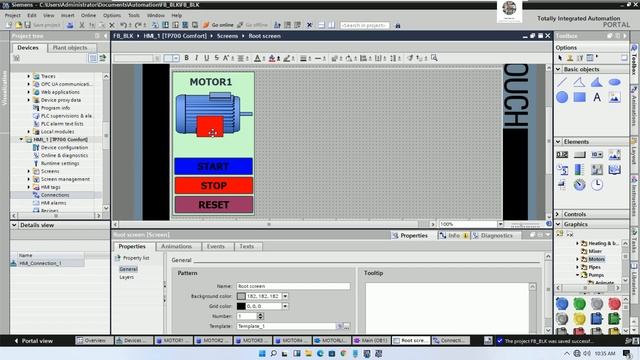The image size is (640, 360).
Task: Toggle Italic text formatting
Action: [x=196, y=58]
